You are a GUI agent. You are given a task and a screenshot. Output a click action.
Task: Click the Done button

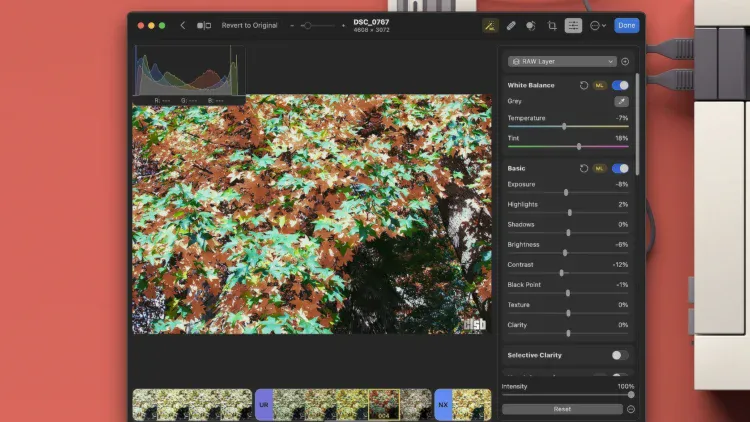coord(626,25)
